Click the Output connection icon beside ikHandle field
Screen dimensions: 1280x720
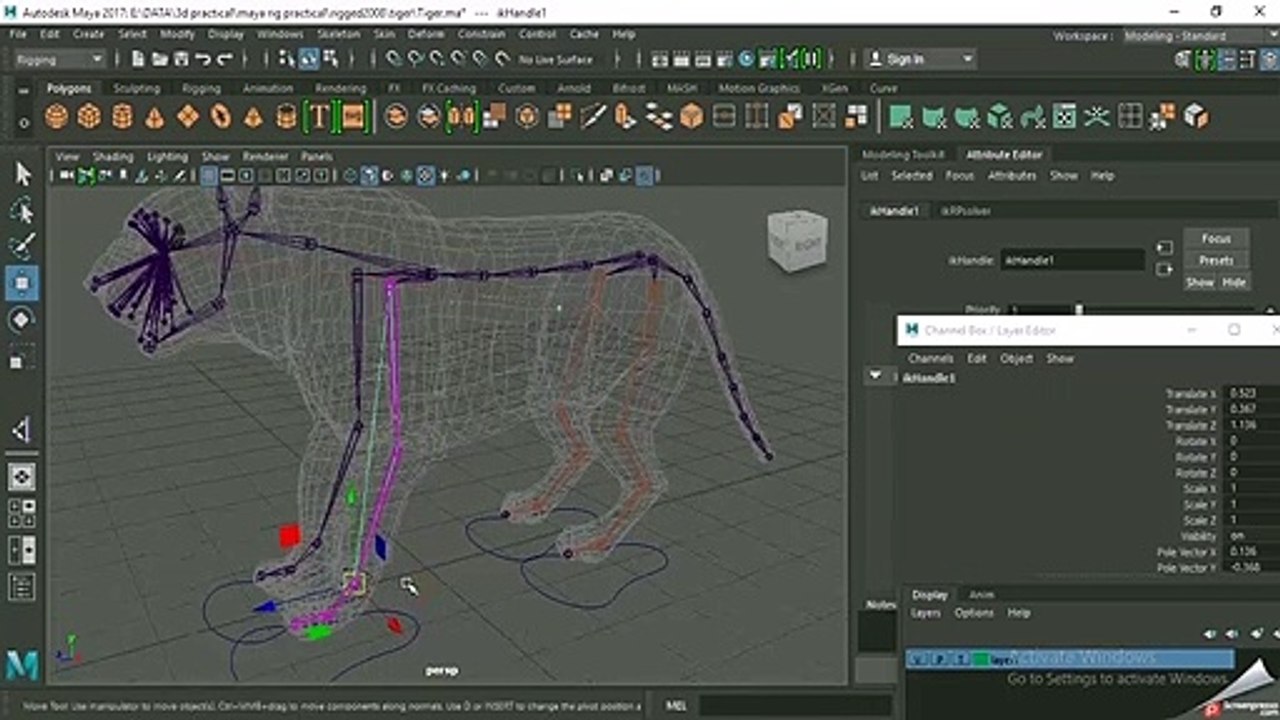[1164, 269]
